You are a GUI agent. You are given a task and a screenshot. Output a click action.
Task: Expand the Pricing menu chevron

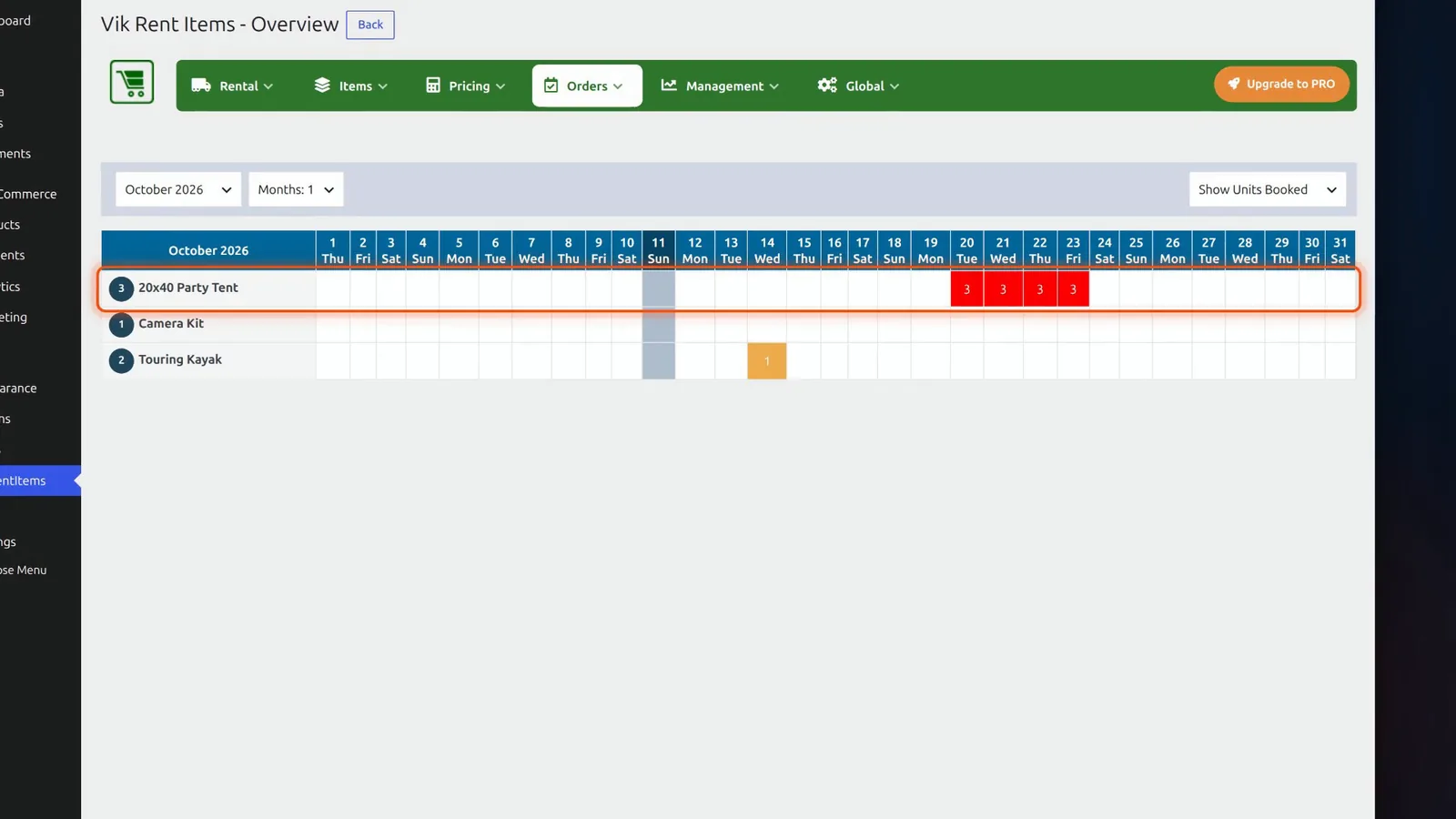[x=500, y=86]
